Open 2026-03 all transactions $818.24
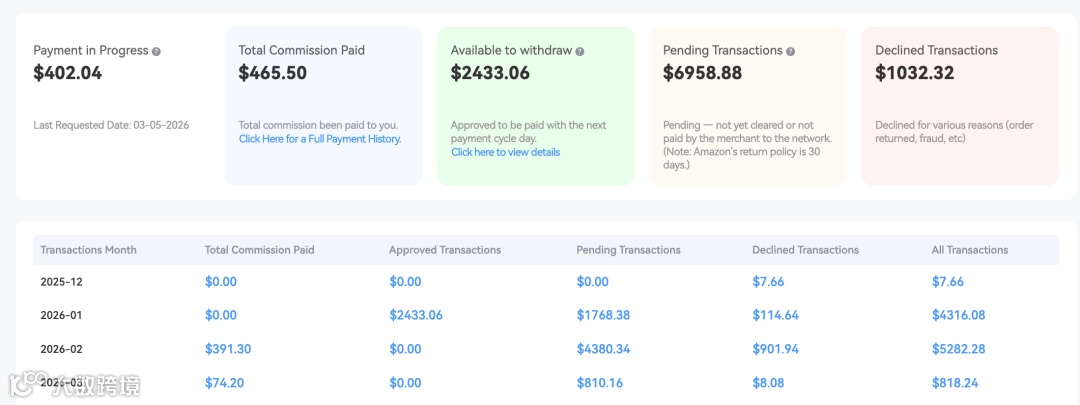Image resolution: width=1080 pixels, height=405 pixels. [x=954, y=382]
